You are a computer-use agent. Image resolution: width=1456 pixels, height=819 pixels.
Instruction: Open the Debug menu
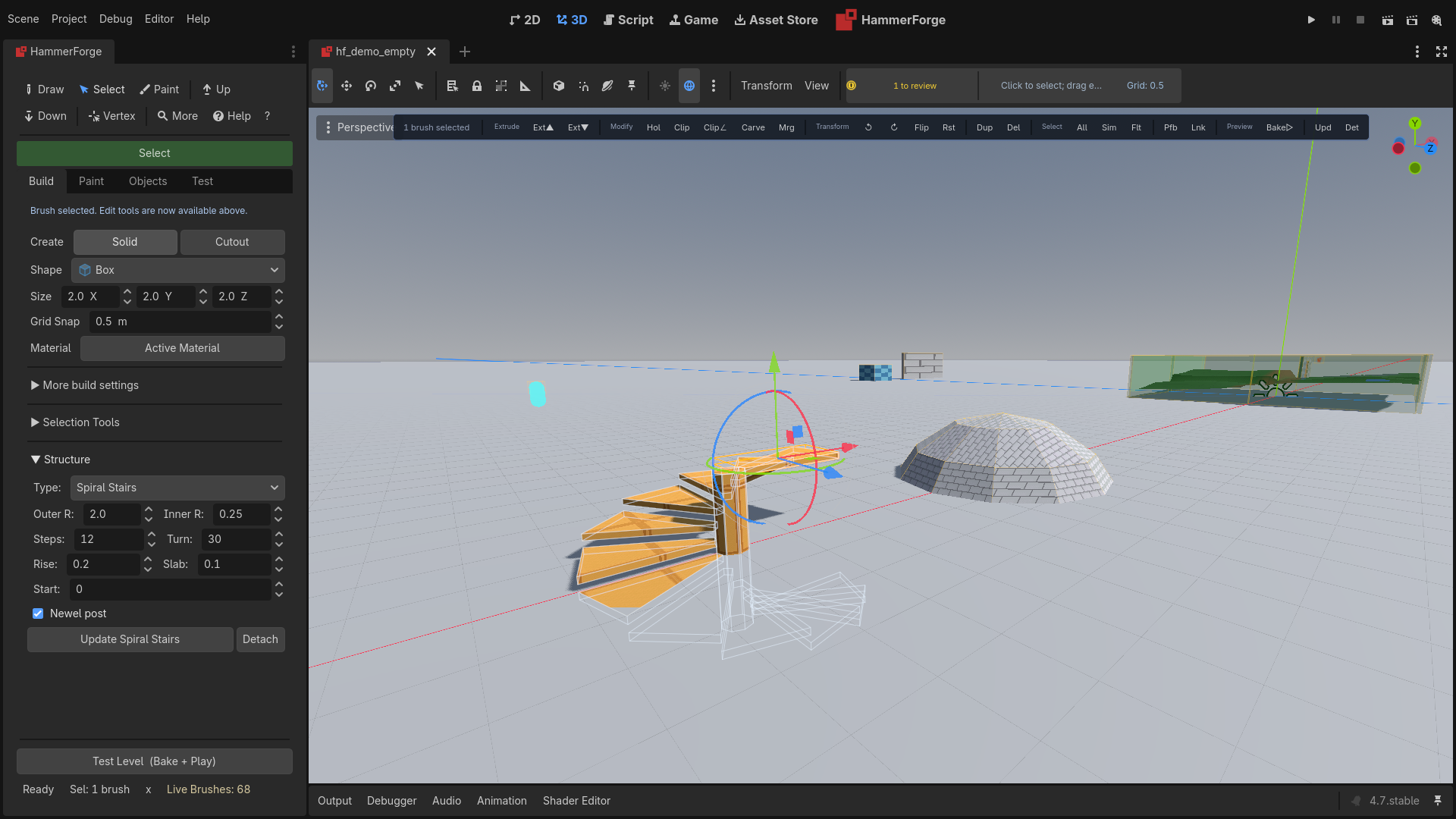(115, 19)
